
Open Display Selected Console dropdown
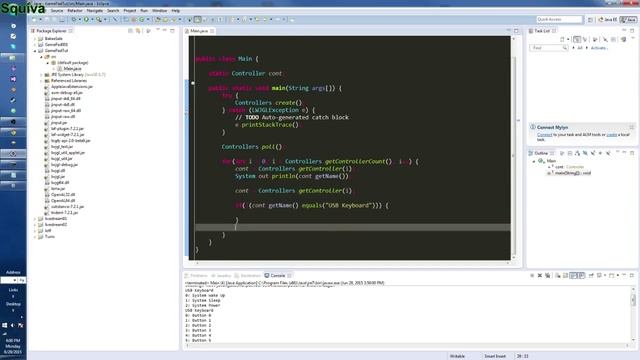coord(605,276)
